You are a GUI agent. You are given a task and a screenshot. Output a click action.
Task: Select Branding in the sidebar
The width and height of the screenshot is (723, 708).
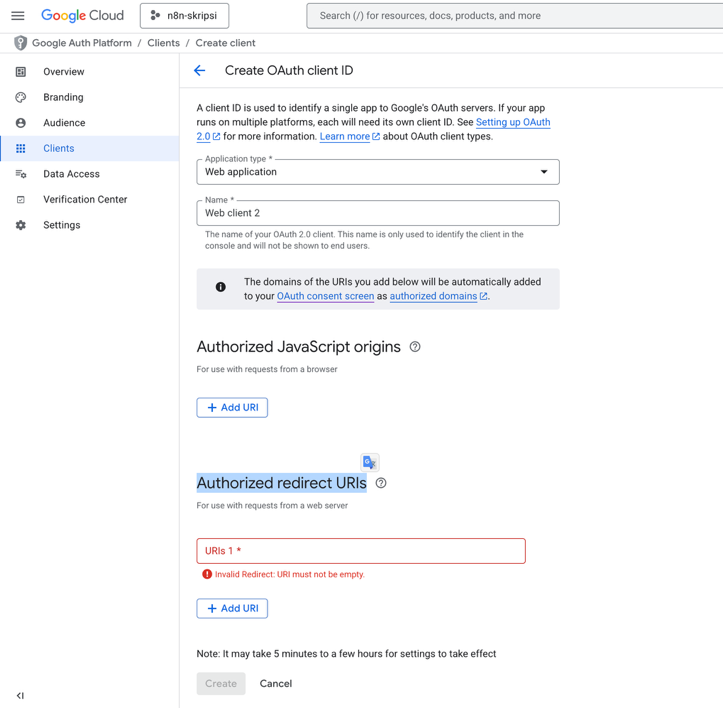tap(63, 97)
